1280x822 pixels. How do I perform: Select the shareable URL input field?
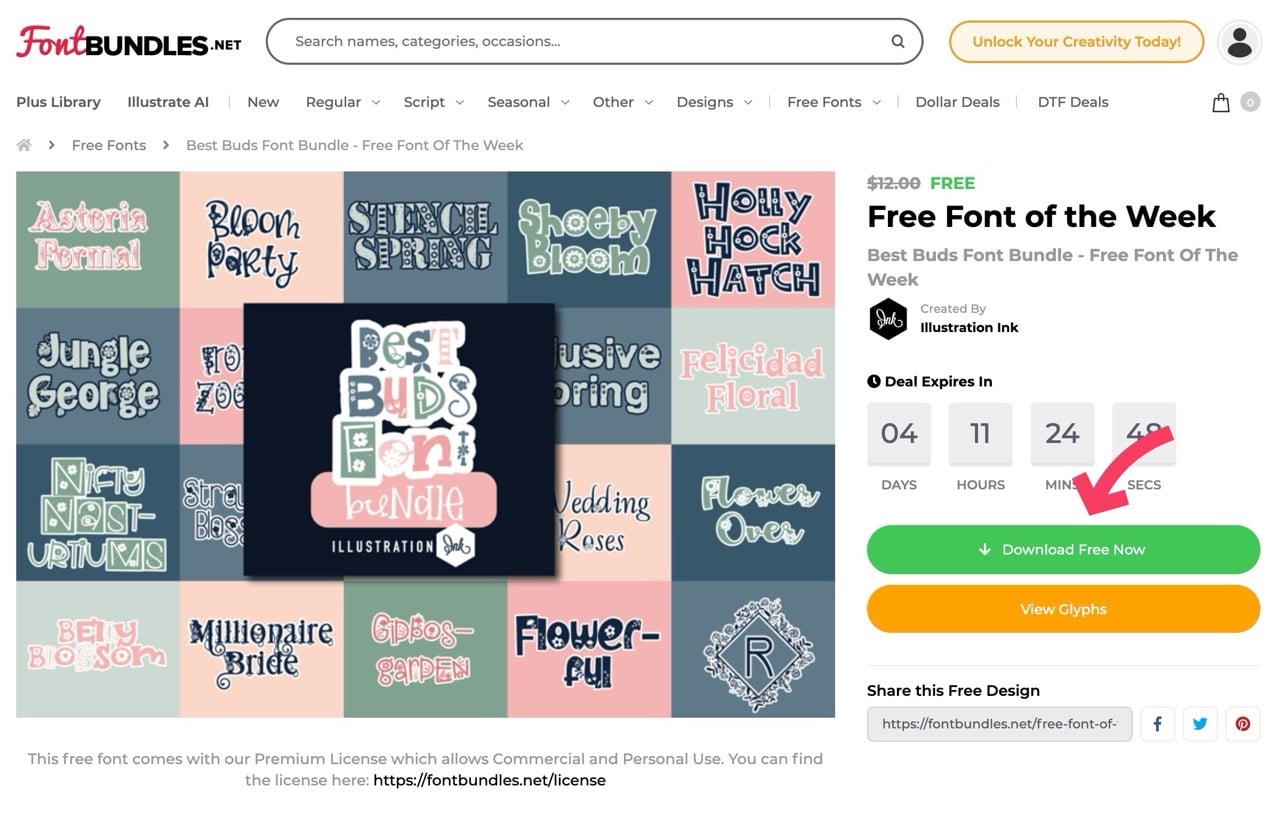coord(999,723)
